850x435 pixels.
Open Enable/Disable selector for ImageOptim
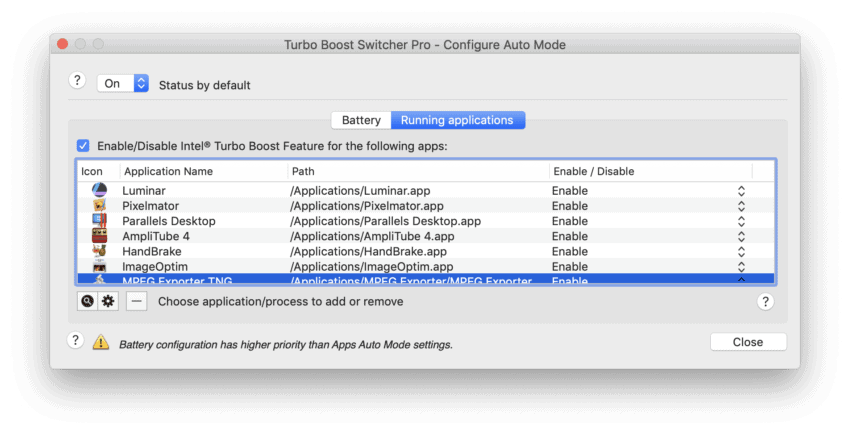click(x=741, y=267)
